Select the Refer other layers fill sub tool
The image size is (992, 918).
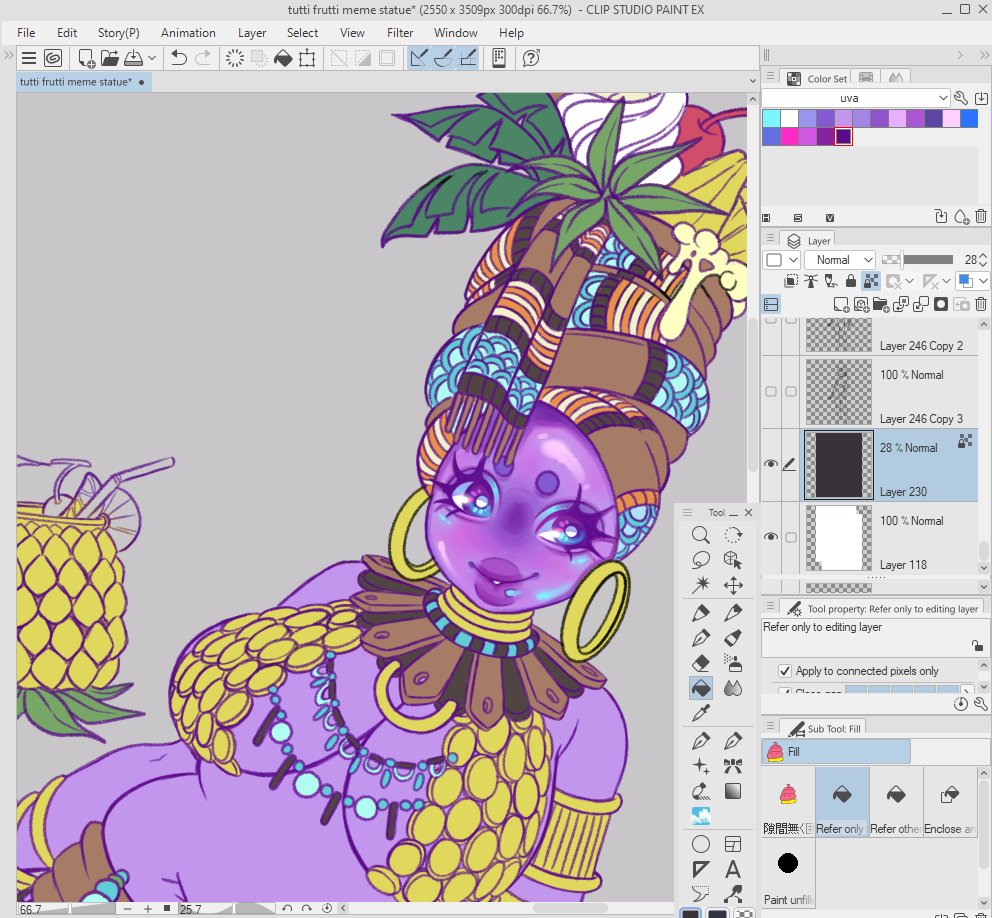pos(895,800)
